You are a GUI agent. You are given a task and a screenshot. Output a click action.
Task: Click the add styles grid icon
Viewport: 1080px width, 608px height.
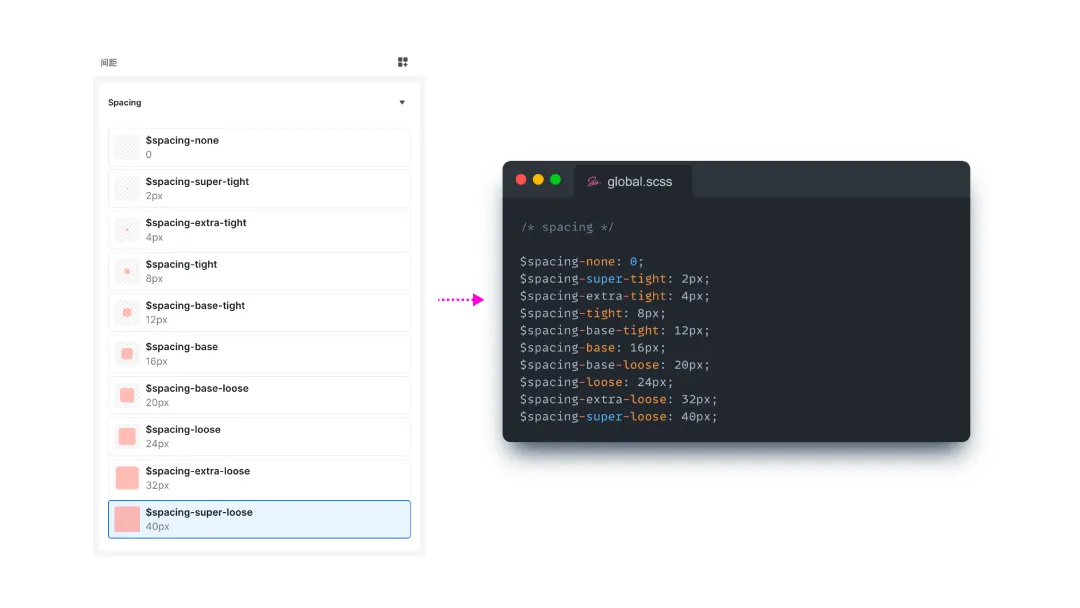(x=403, y=62)
